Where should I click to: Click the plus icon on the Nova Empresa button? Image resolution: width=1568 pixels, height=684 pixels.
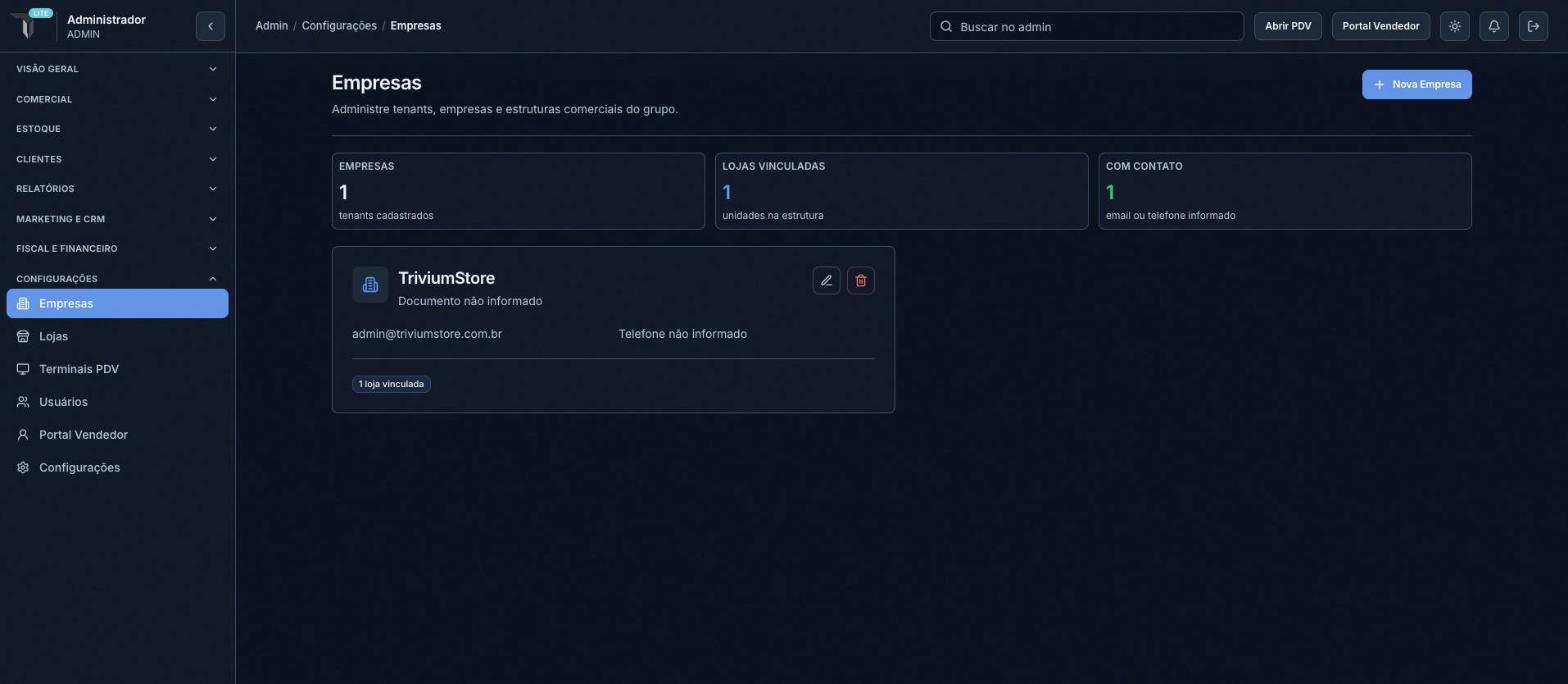[x=1379, y=85]
